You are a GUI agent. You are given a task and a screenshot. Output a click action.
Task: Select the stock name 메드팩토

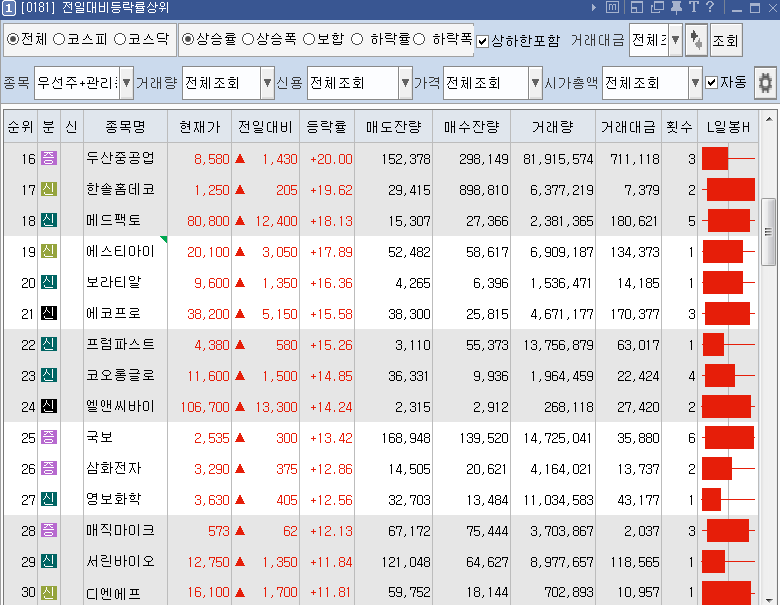point(113,220)
